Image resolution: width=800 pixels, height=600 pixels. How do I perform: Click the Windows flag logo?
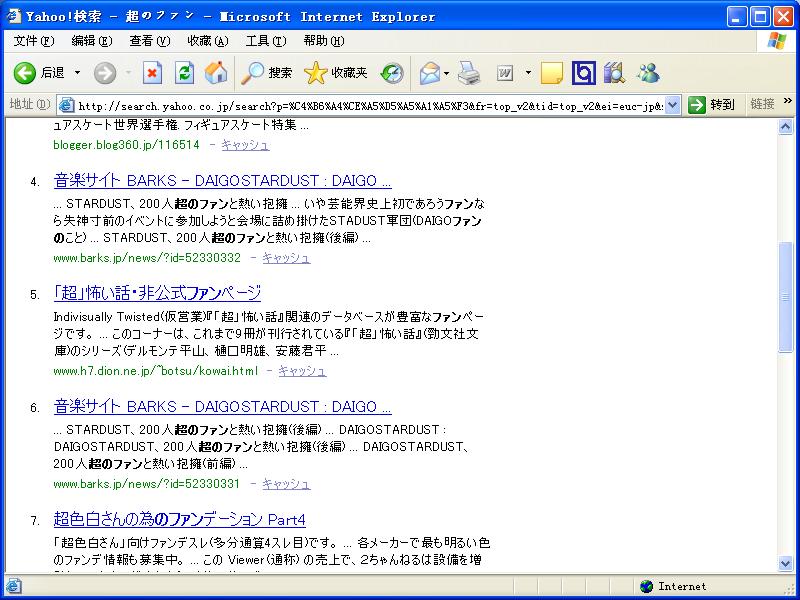pos(777,41)
